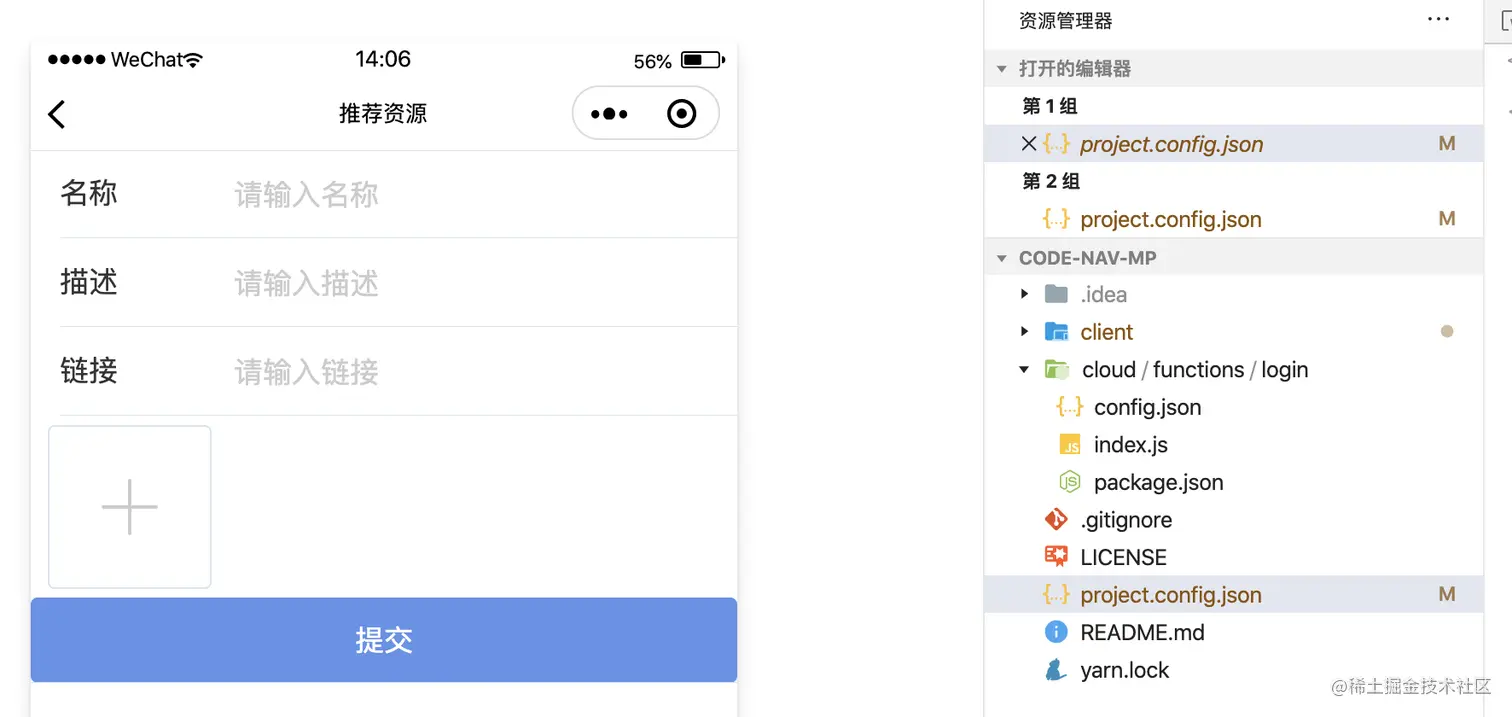
Task: Click the 链接 field label
Action: [89, 370]
